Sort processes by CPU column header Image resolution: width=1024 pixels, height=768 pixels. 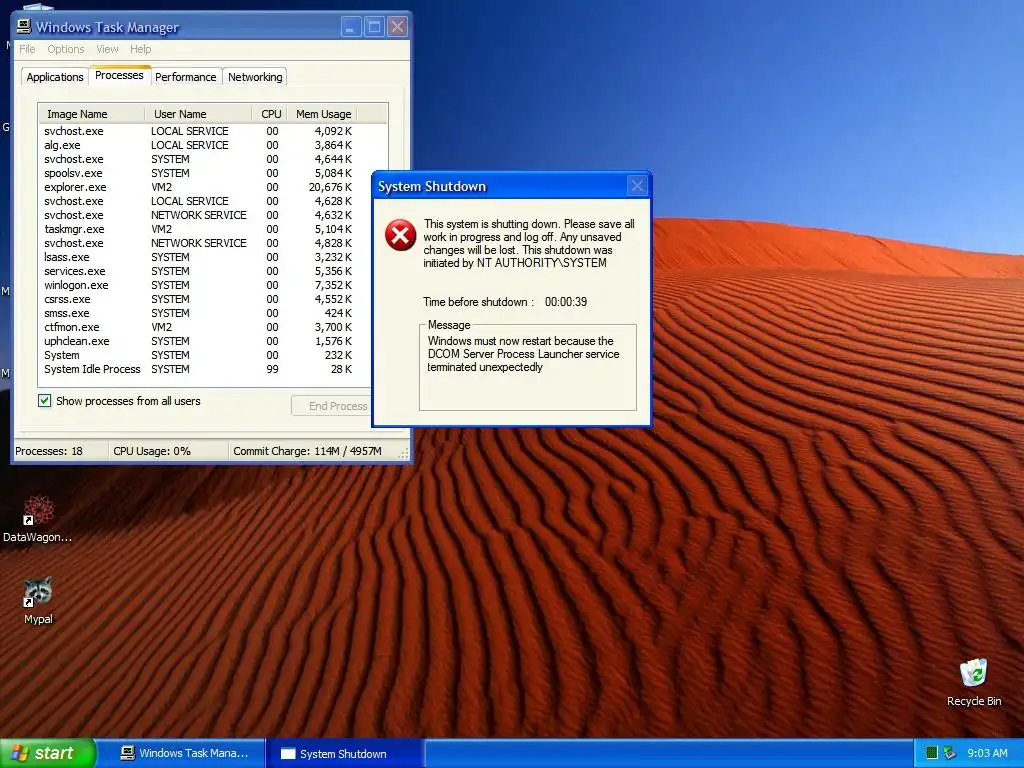click(270, 114)
